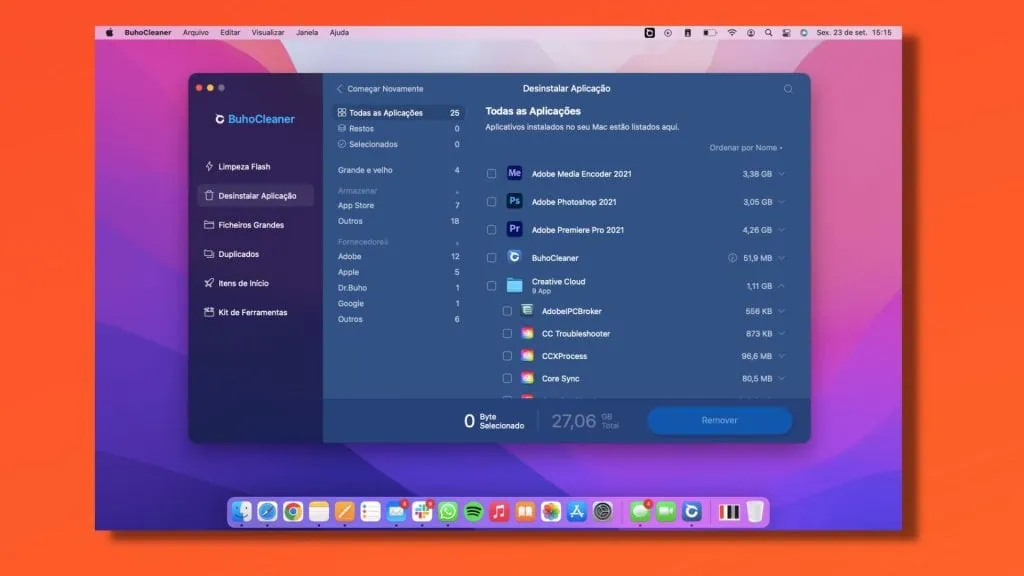Screen dimensions: 1024x576
Task: Click the Adobe Premiere Pro icon
Action: (514, 229)
